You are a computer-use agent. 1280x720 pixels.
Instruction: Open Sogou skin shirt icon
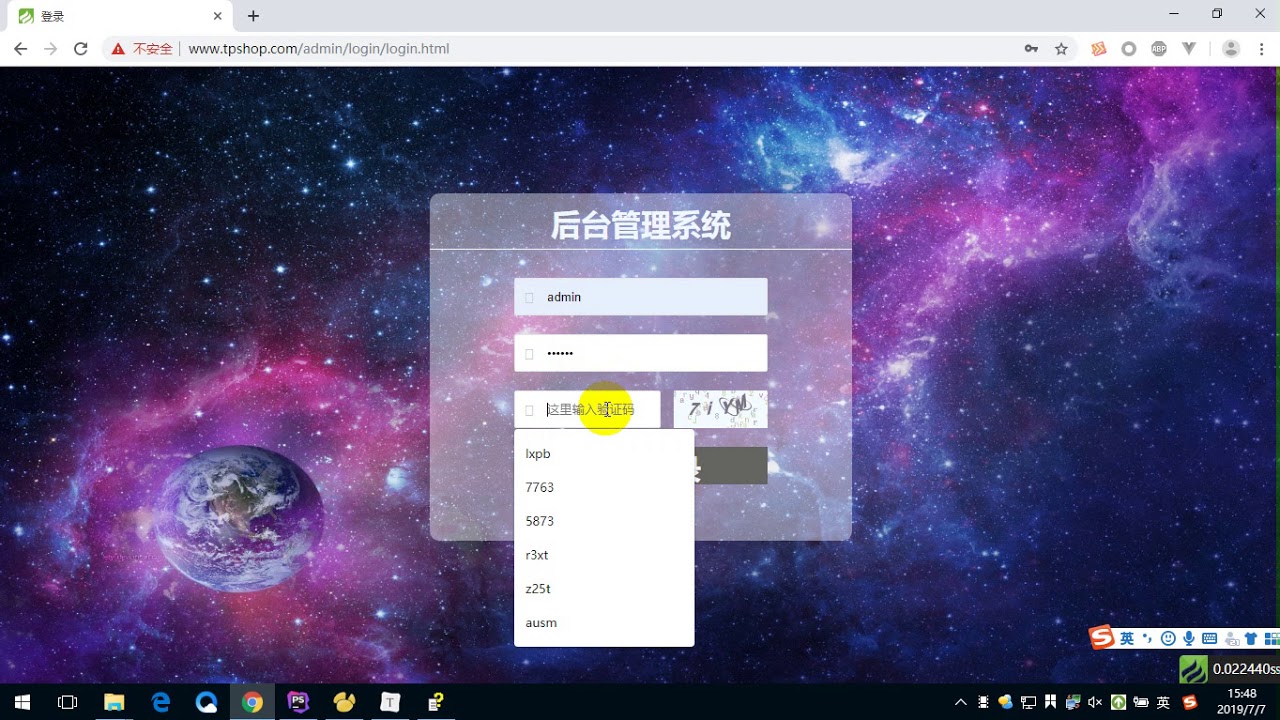[1251, 638]
